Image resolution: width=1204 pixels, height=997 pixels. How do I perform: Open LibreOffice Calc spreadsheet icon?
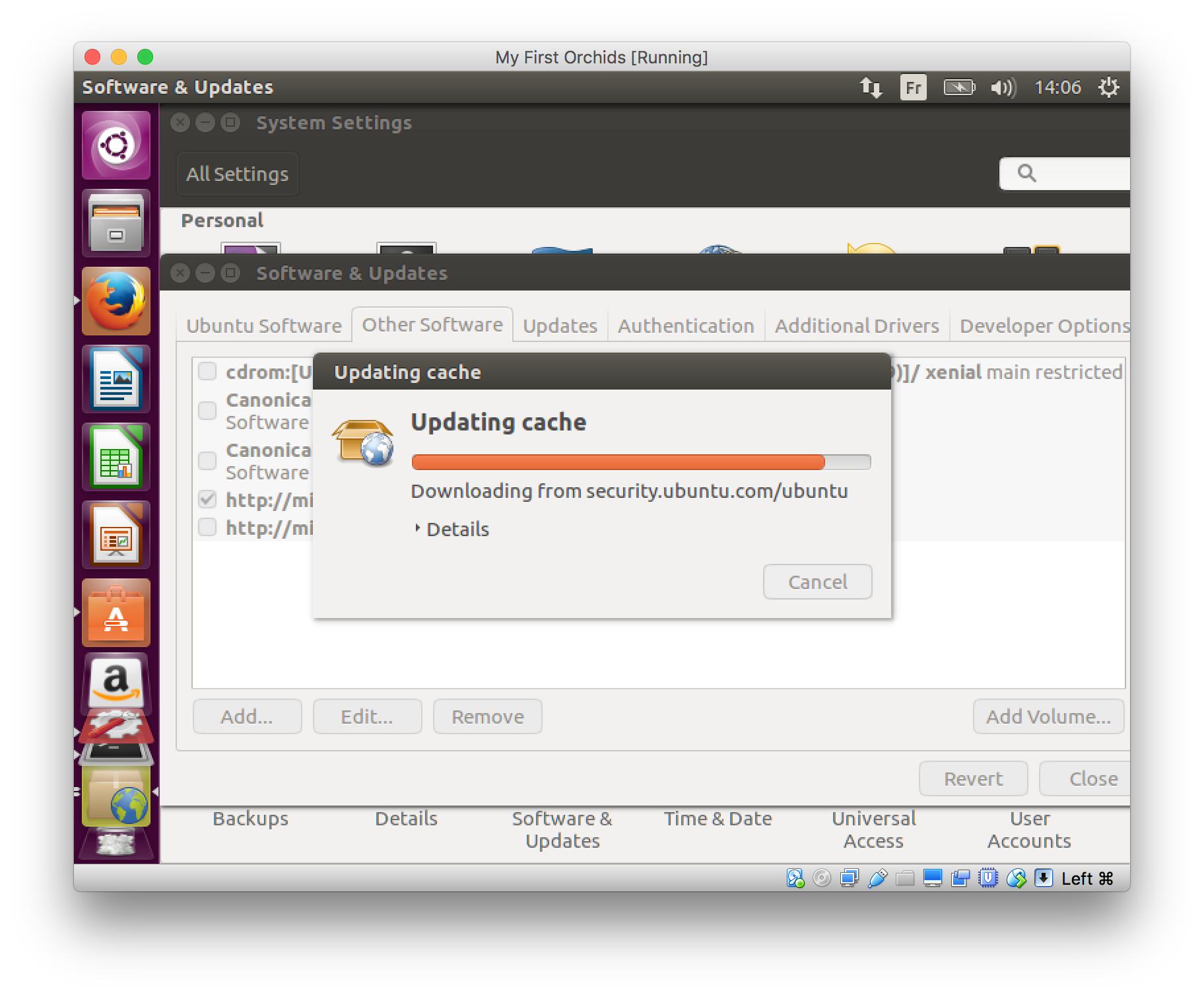pyautogui.click(x=116, y=457)
